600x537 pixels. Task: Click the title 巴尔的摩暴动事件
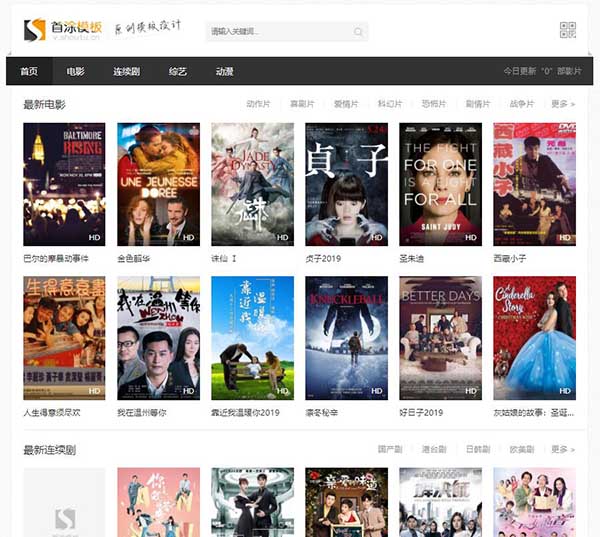(56, 259)
